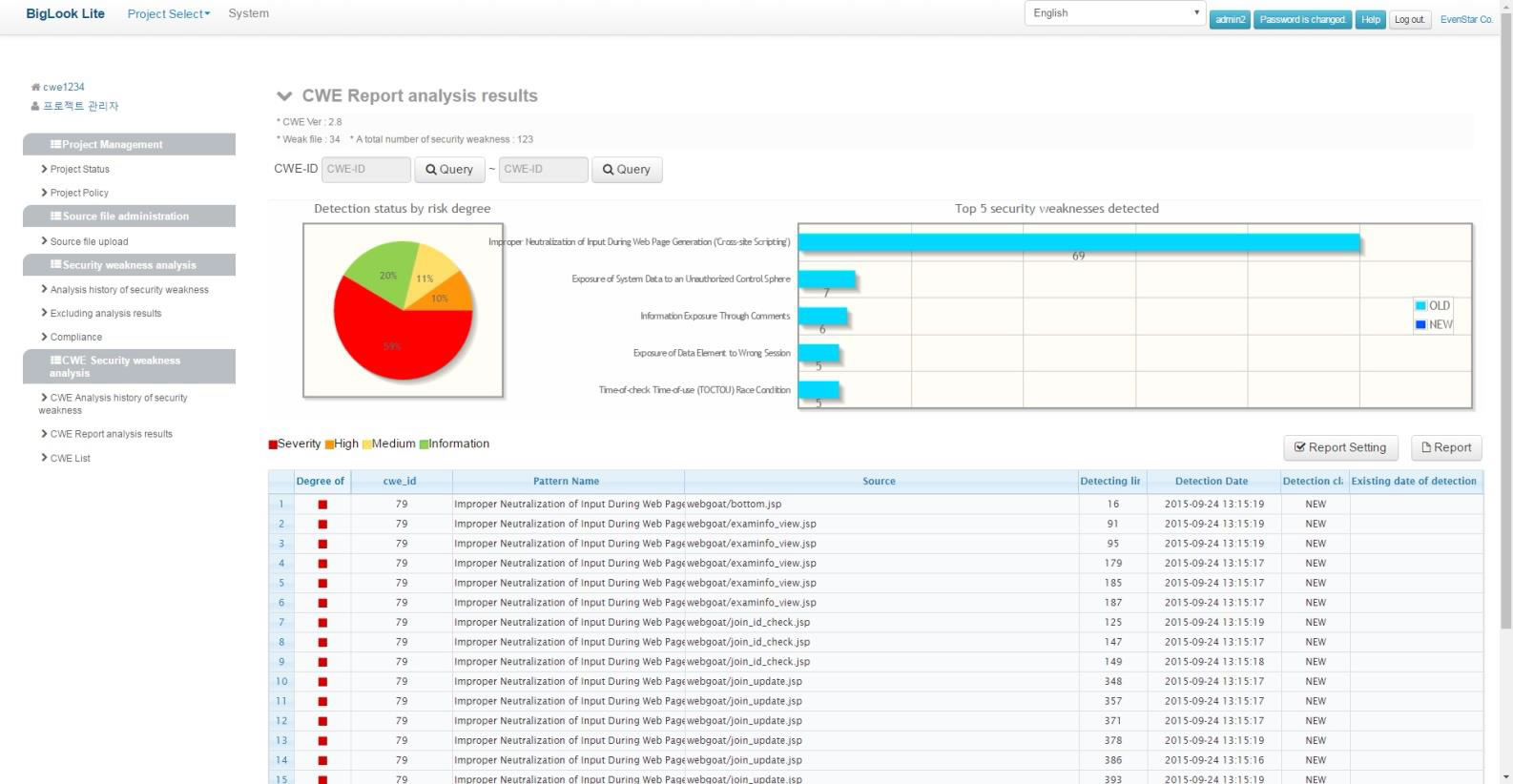Sort the table by the Detection Date column
This screenshot has height=784, width=1513.
click(1212, 481)
